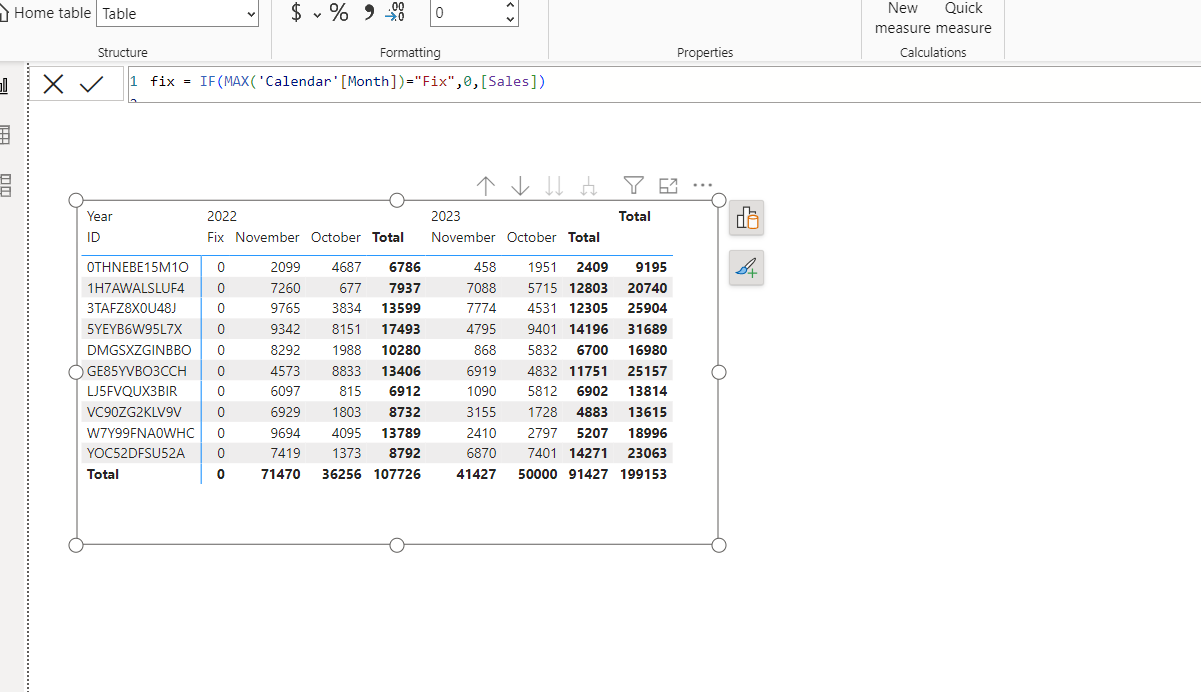Select row 0THNEBE15M1O
Image resolution: width=1201 pixels, height=692 pixels.
138,267
